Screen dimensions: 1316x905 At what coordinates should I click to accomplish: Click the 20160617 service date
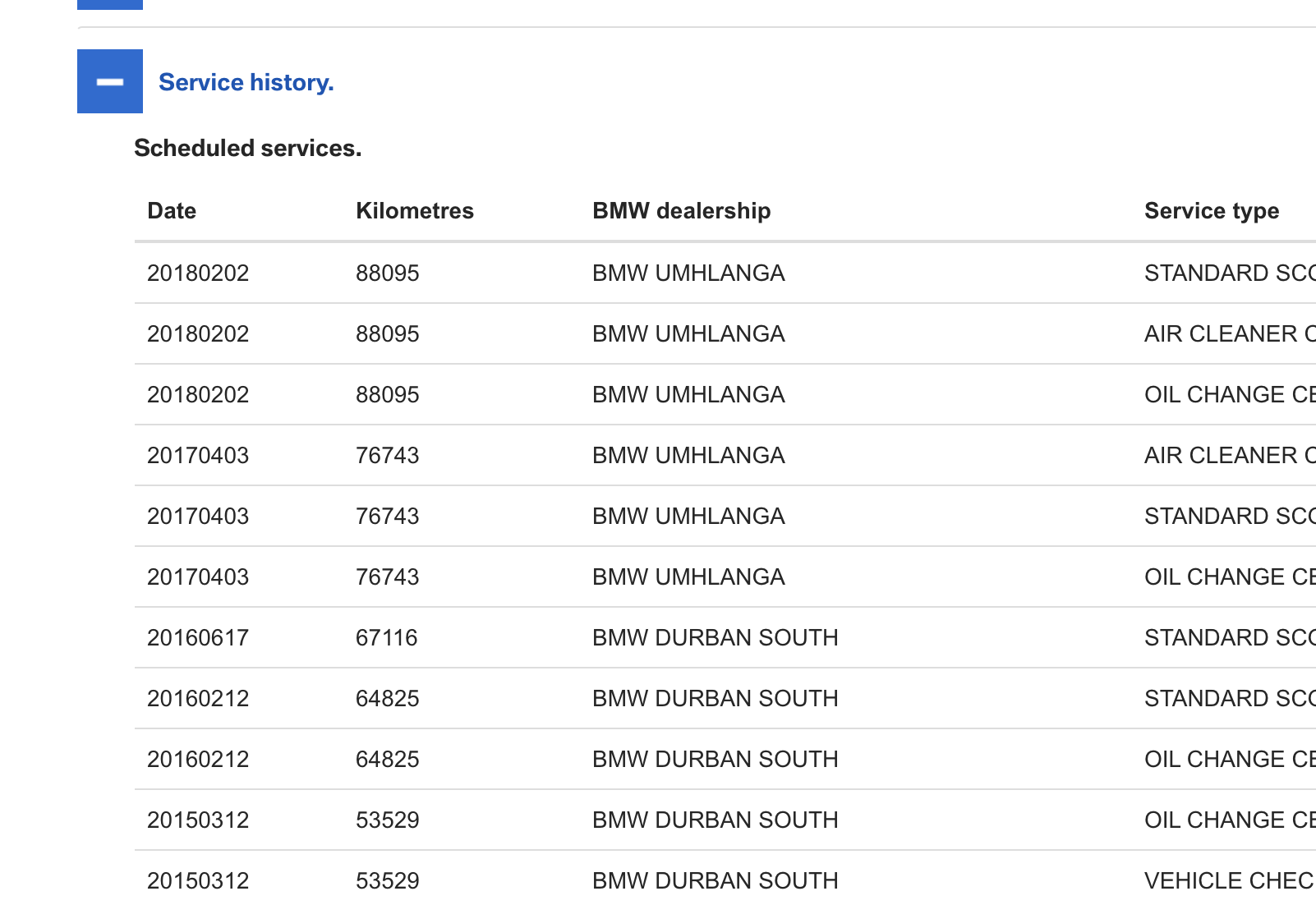pyautogui.click(x=198, y=637)
